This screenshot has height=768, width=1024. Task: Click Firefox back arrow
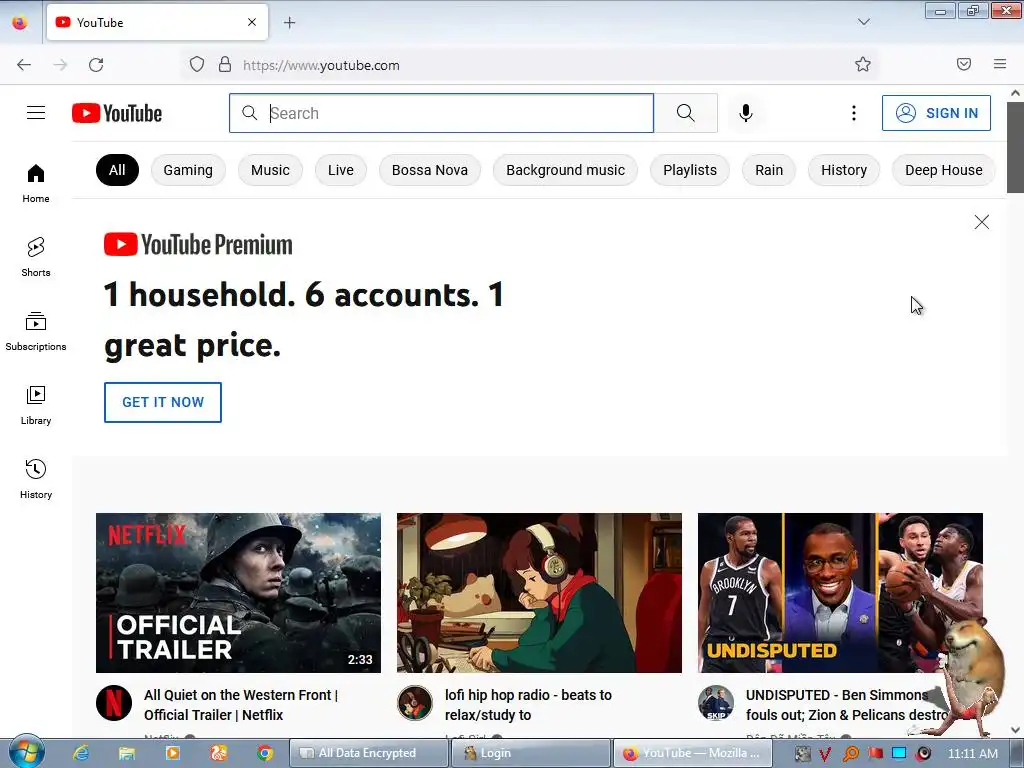point(24,65)
